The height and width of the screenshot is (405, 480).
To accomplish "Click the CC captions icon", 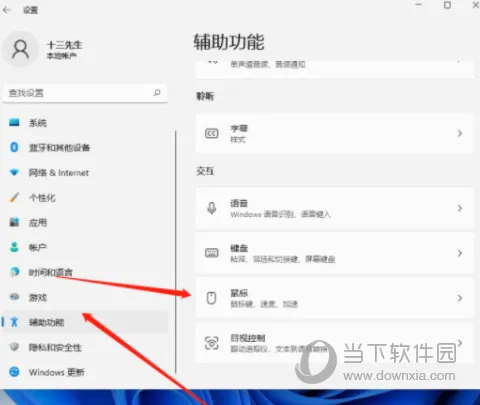I will coord(212,134).
